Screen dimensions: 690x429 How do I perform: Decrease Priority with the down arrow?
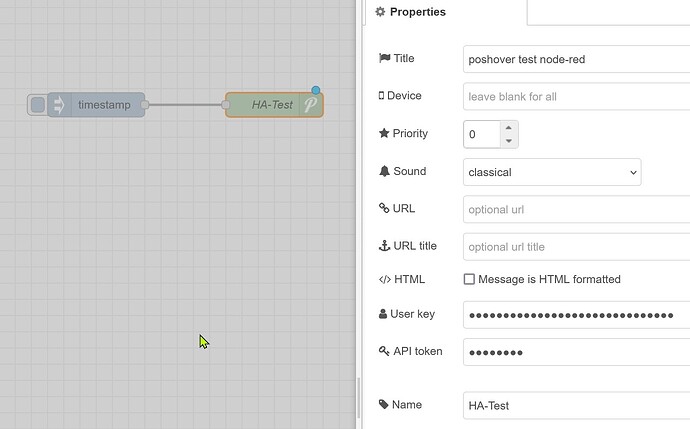[508, 140]
